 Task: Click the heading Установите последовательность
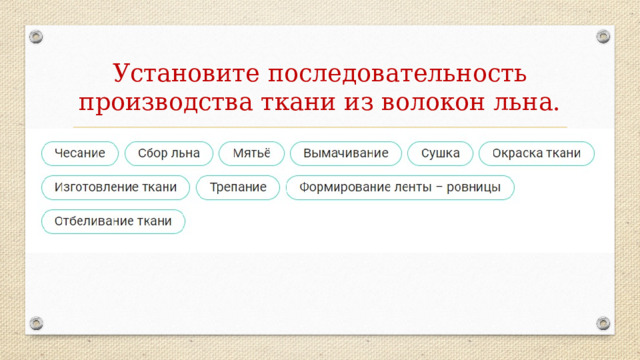pos(320,73)
